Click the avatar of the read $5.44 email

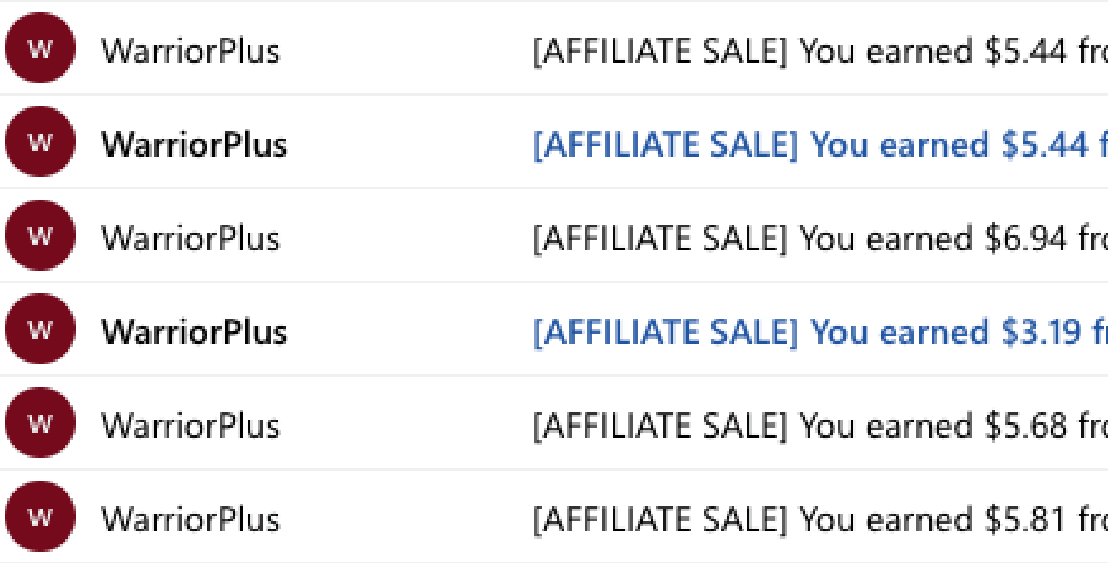(40, 47)
